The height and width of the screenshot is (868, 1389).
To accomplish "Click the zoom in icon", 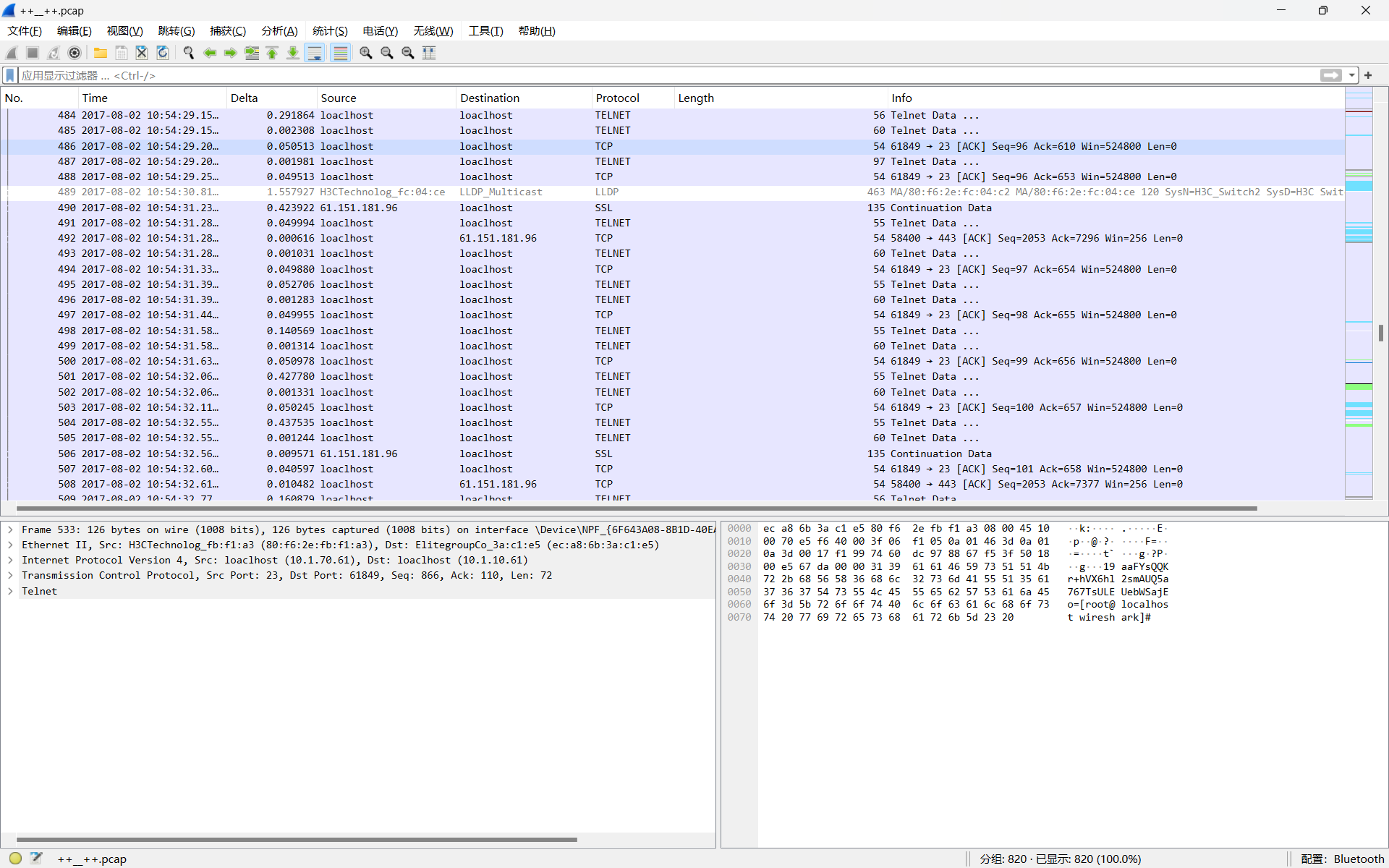I will (366, 53).
